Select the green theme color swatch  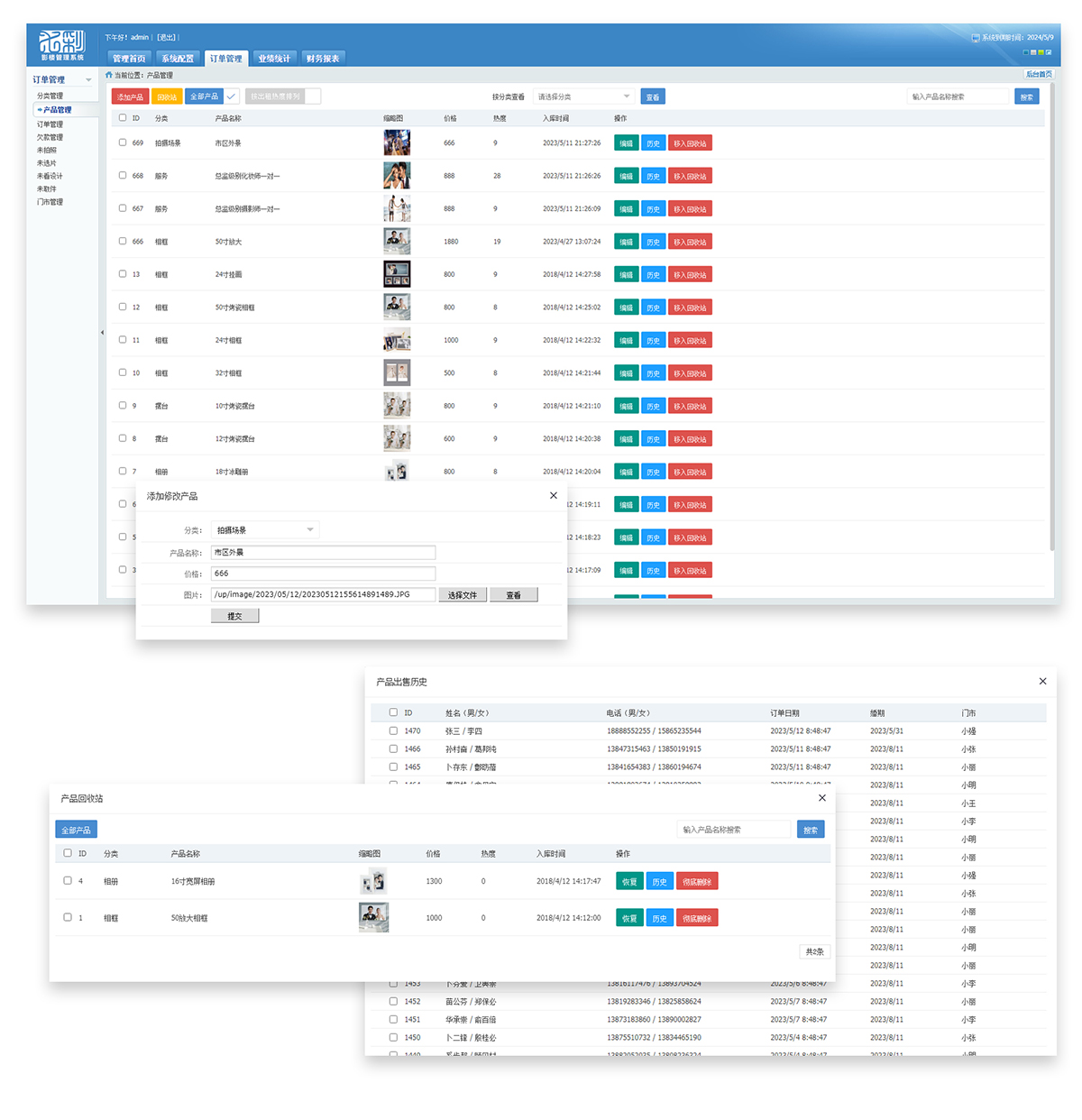(x=1041, y=52)
